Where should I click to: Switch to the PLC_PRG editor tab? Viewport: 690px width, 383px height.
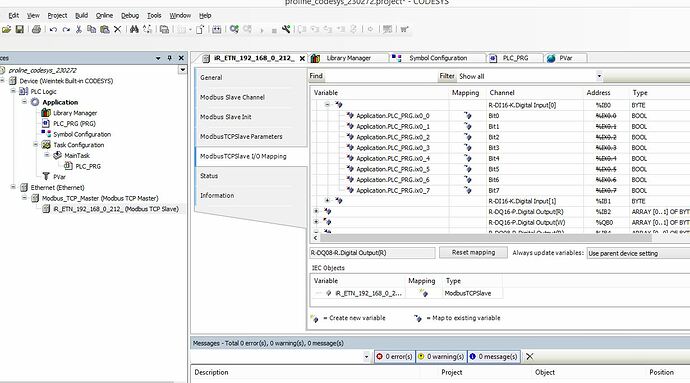[x=514, y=58]
